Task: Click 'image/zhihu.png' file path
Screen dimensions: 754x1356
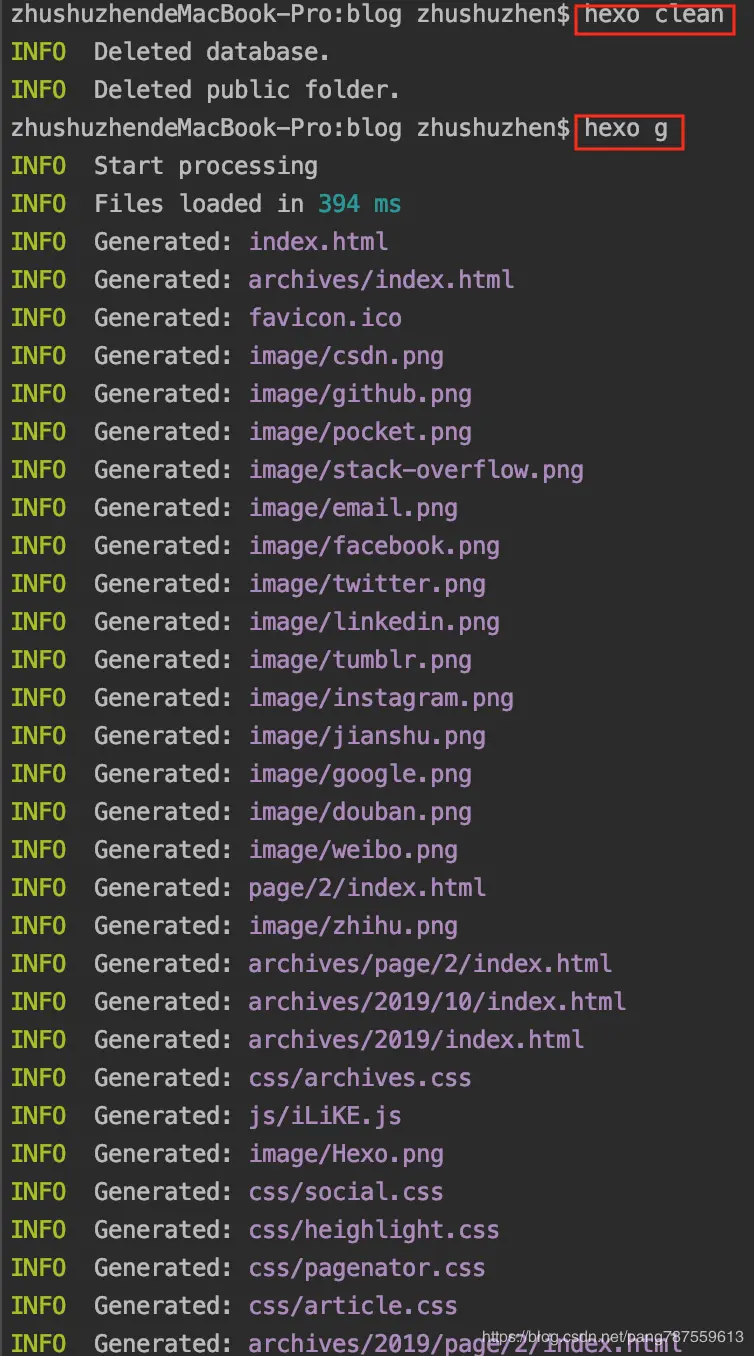Action: (353, 926)
